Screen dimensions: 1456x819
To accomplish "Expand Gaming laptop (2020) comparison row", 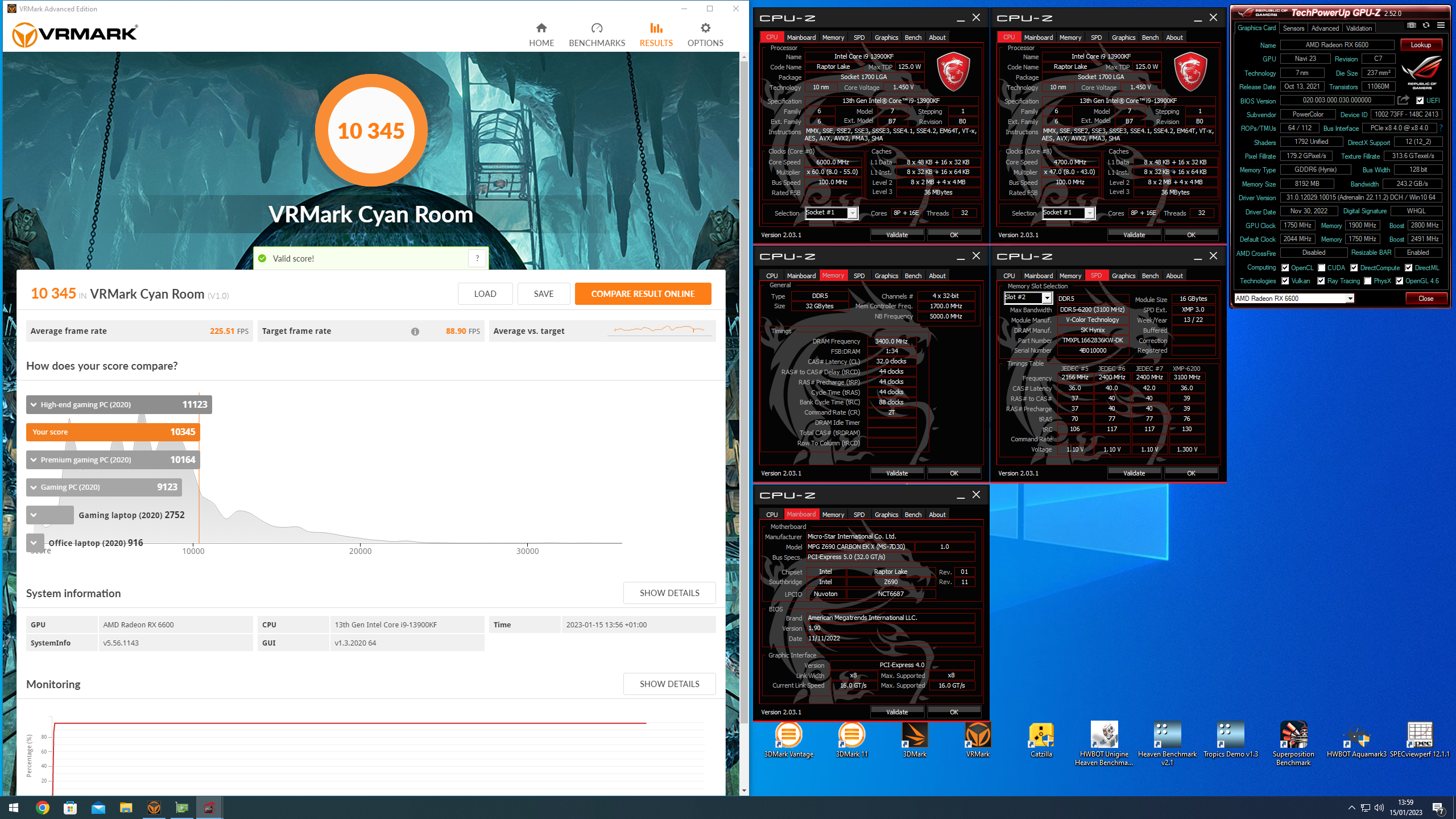I will [49, 515].
